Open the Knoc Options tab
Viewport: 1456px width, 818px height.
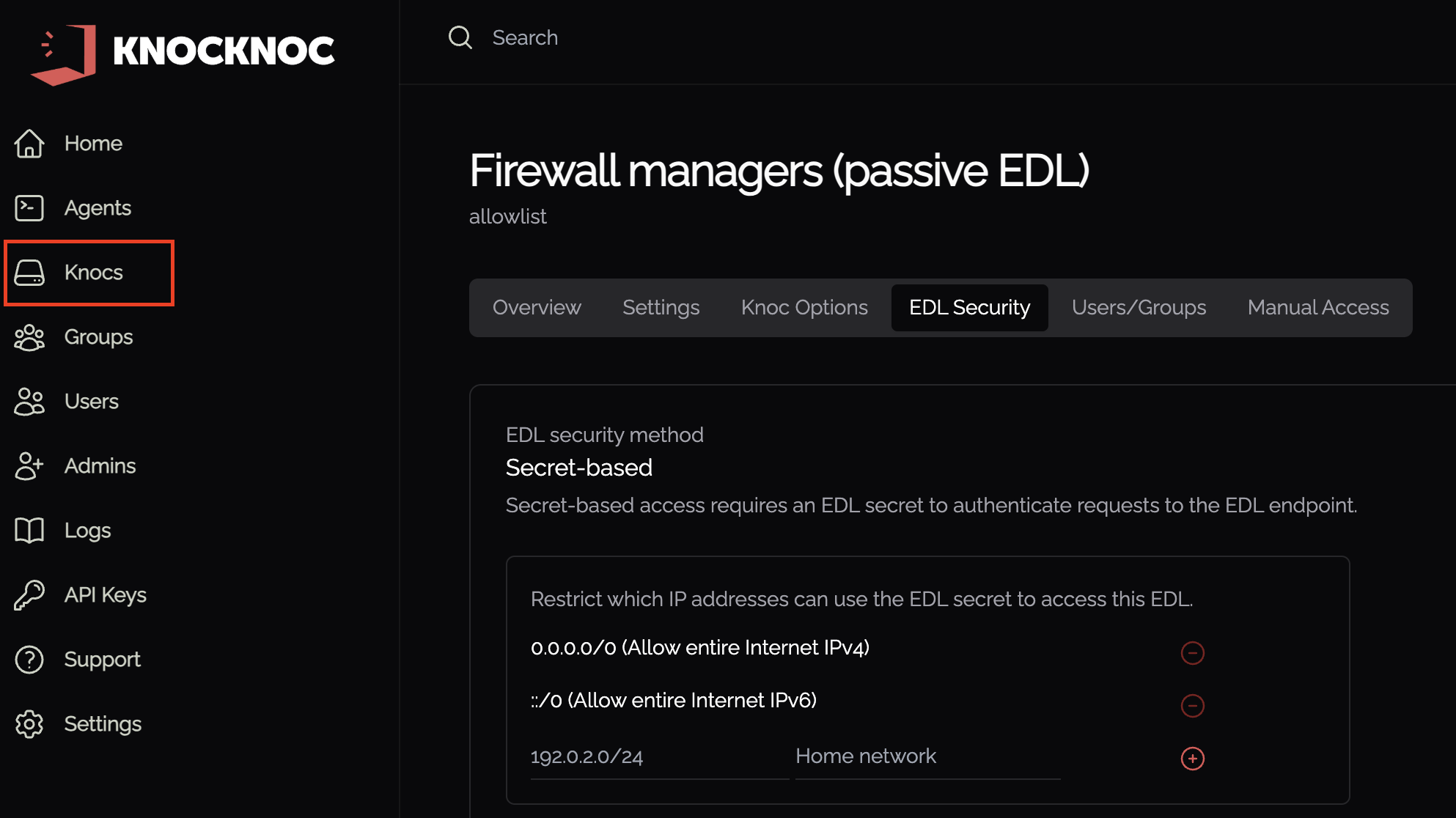tap(804, 308)
